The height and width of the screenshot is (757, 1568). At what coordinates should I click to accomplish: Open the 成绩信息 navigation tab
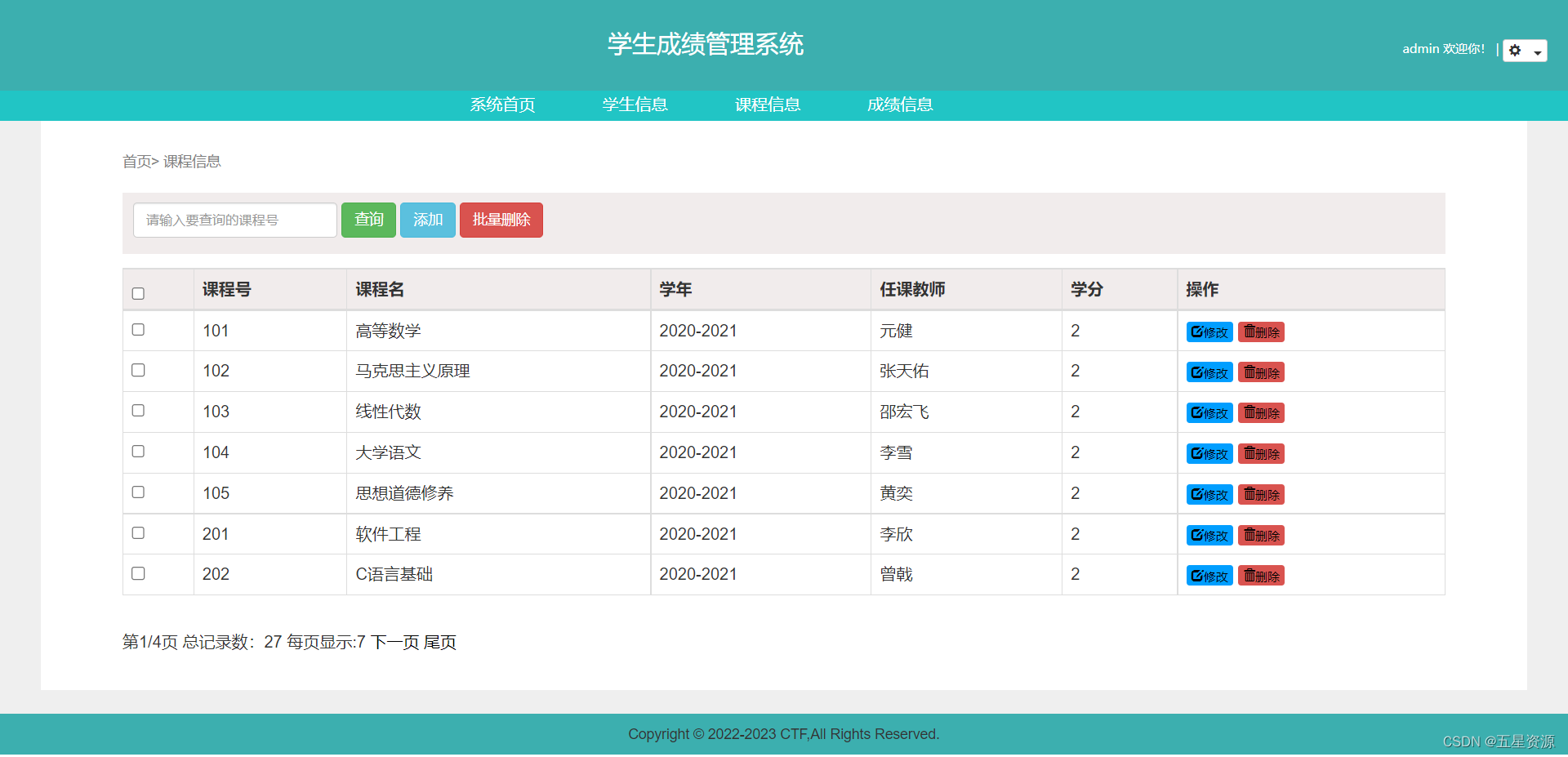coord(899,105)
